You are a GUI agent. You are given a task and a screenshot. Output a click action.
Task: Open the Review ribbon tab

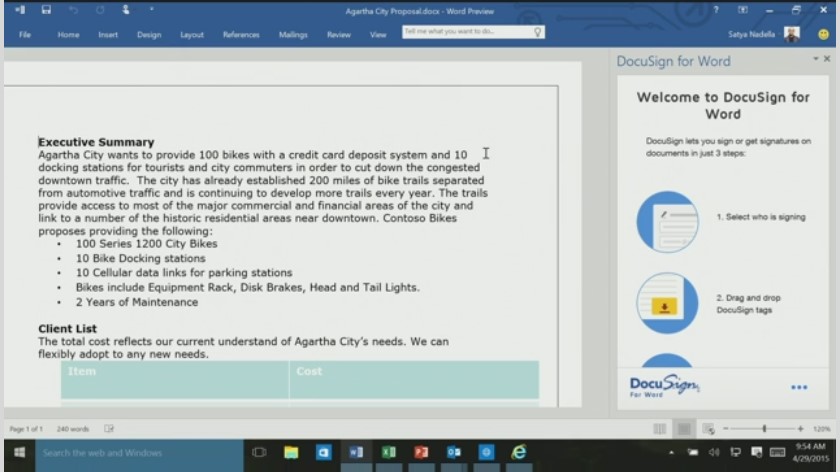click(x=339, y=34)
